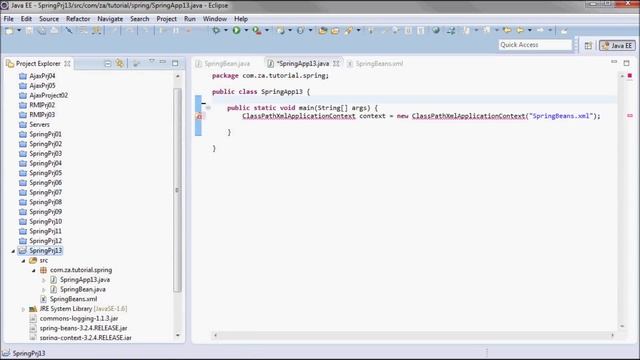Open the Debug configurations dropdown arrow

[x=226, y=30]
